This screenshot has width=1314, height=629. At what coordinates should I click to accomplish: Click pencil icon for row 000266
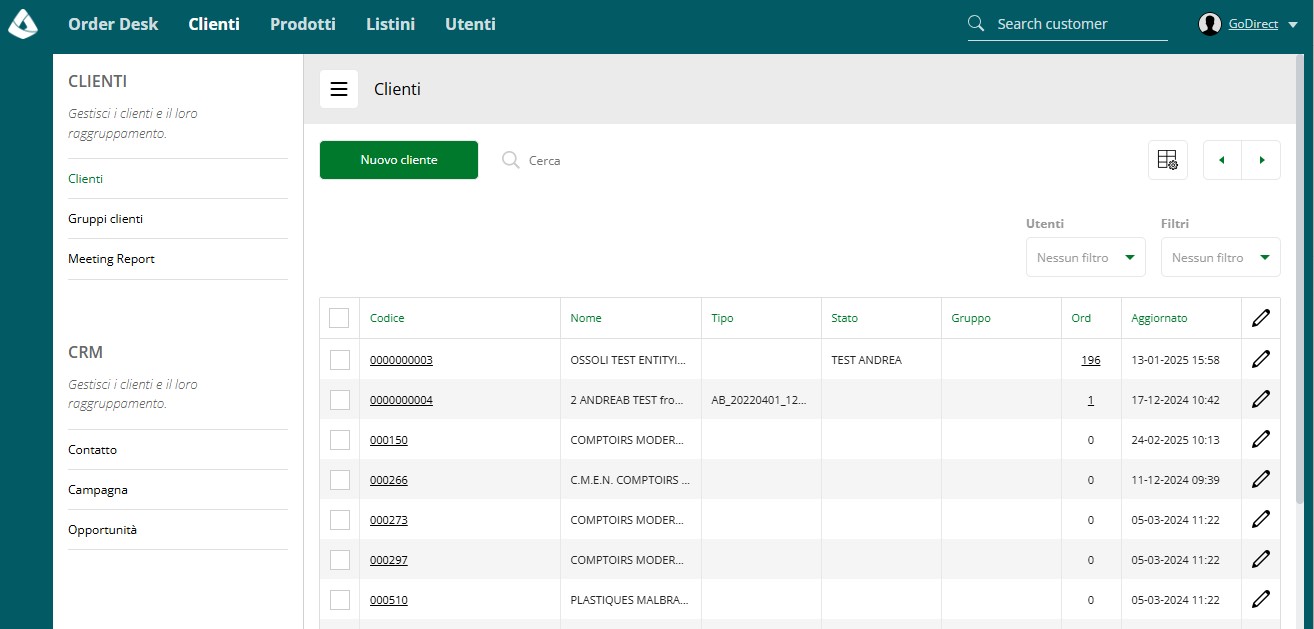[x=1260, y=479]
